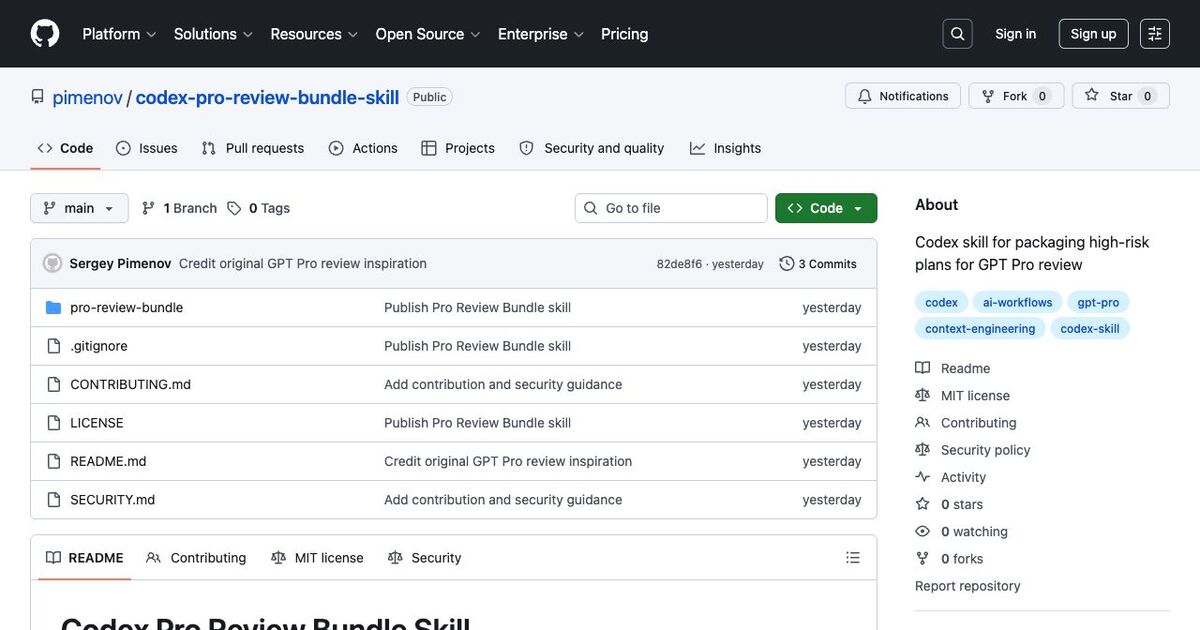Click the Report repository link
Screen dimensions: 1200x630
pyautogui.click(x=967, y=586)
